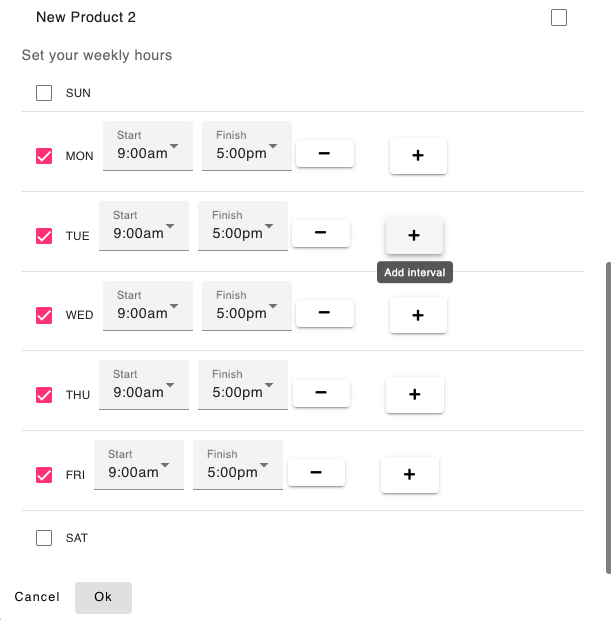
Task: Click the minus icon for Tuesday
Action: (x=320, y=233)
